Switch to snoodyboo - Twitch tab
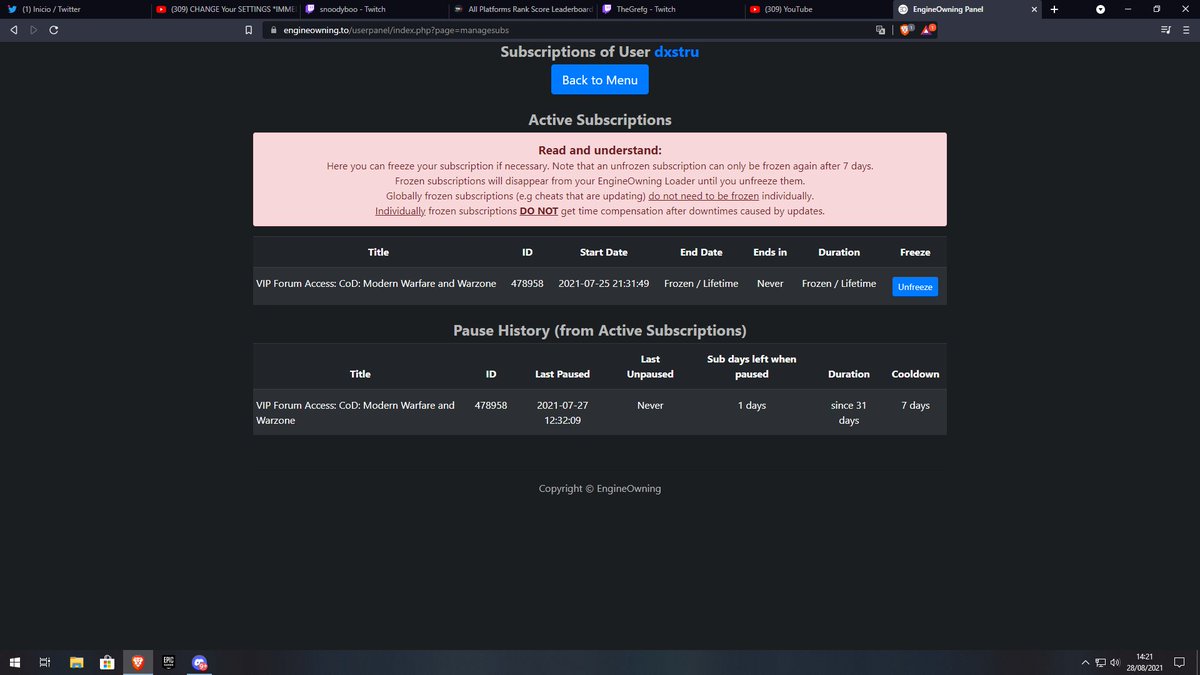The width and height of the screenshot is (1200, 675). click(x=373, y=9)
